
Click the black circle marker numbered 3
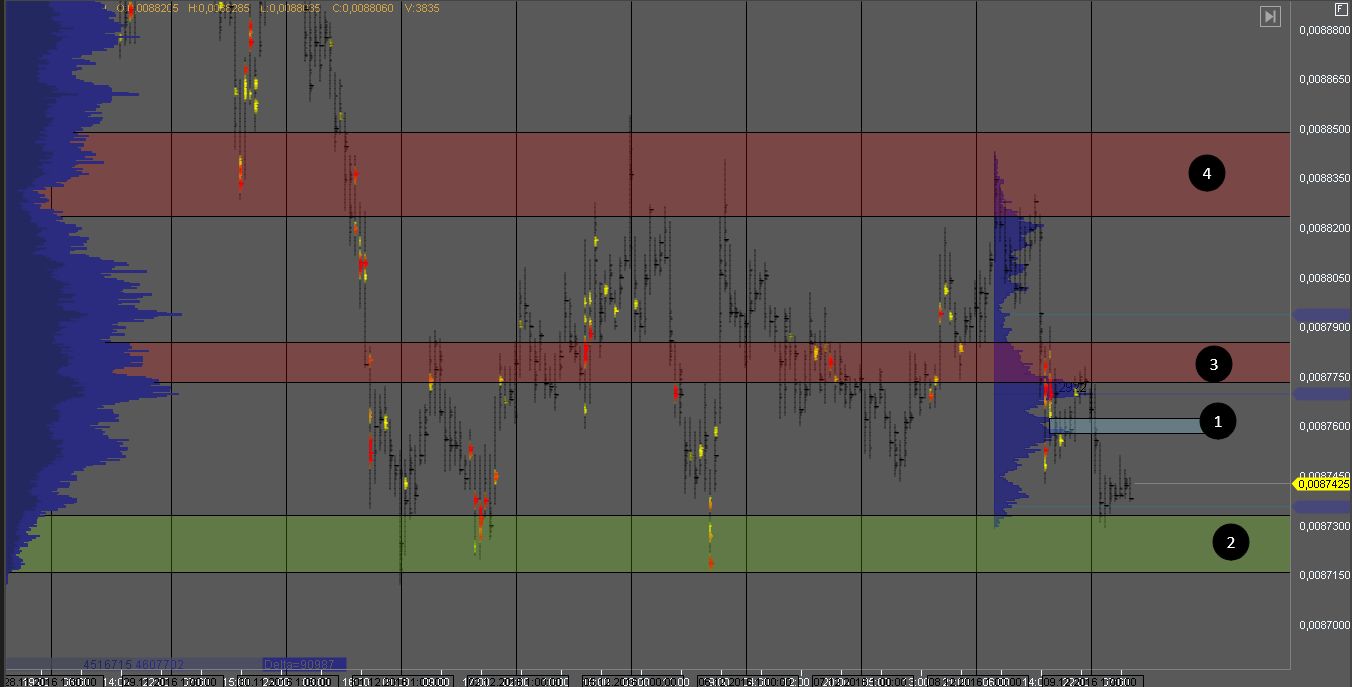1213,365
